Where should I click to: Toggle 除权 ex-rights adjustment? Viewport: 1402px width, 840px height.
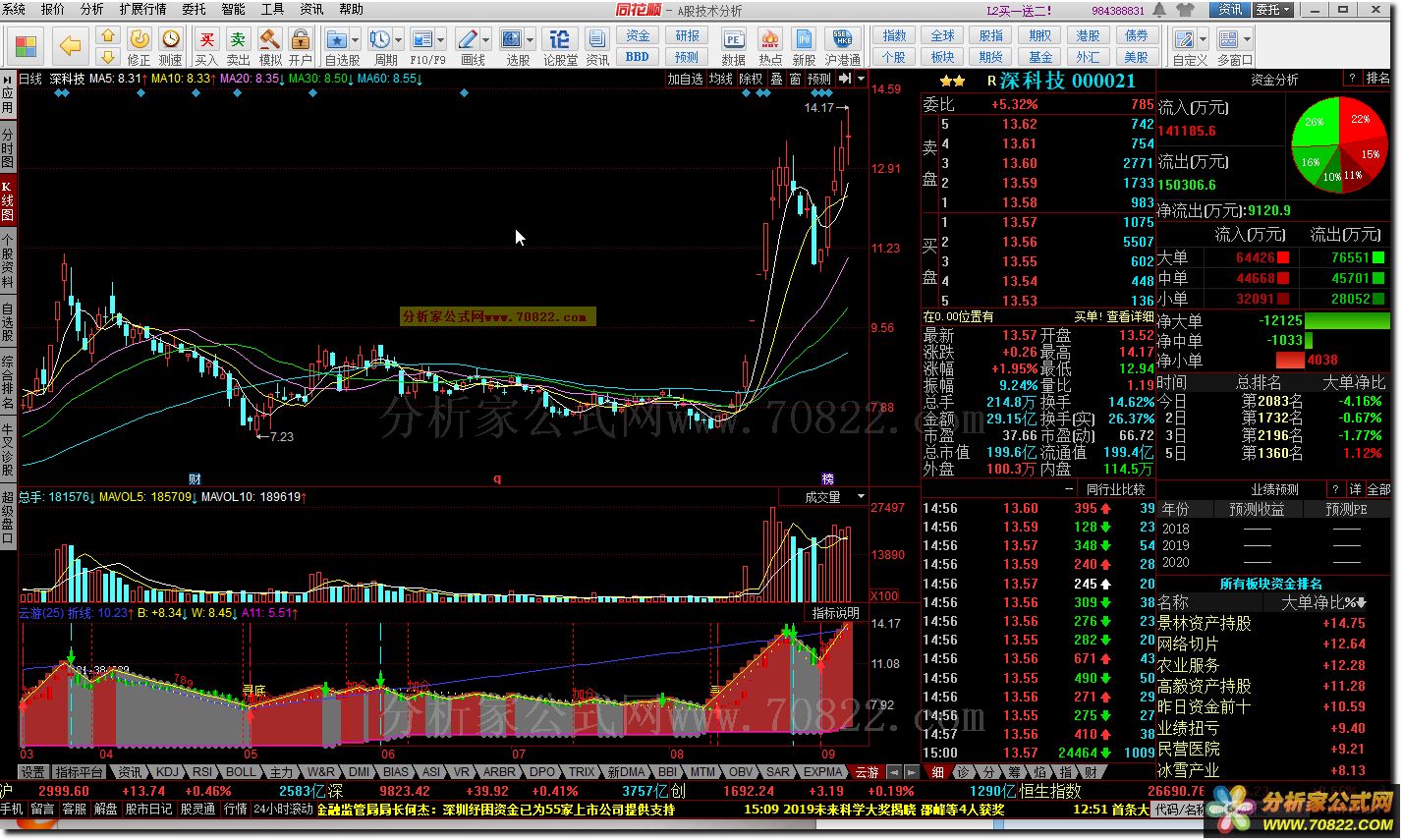coord(751,79)
